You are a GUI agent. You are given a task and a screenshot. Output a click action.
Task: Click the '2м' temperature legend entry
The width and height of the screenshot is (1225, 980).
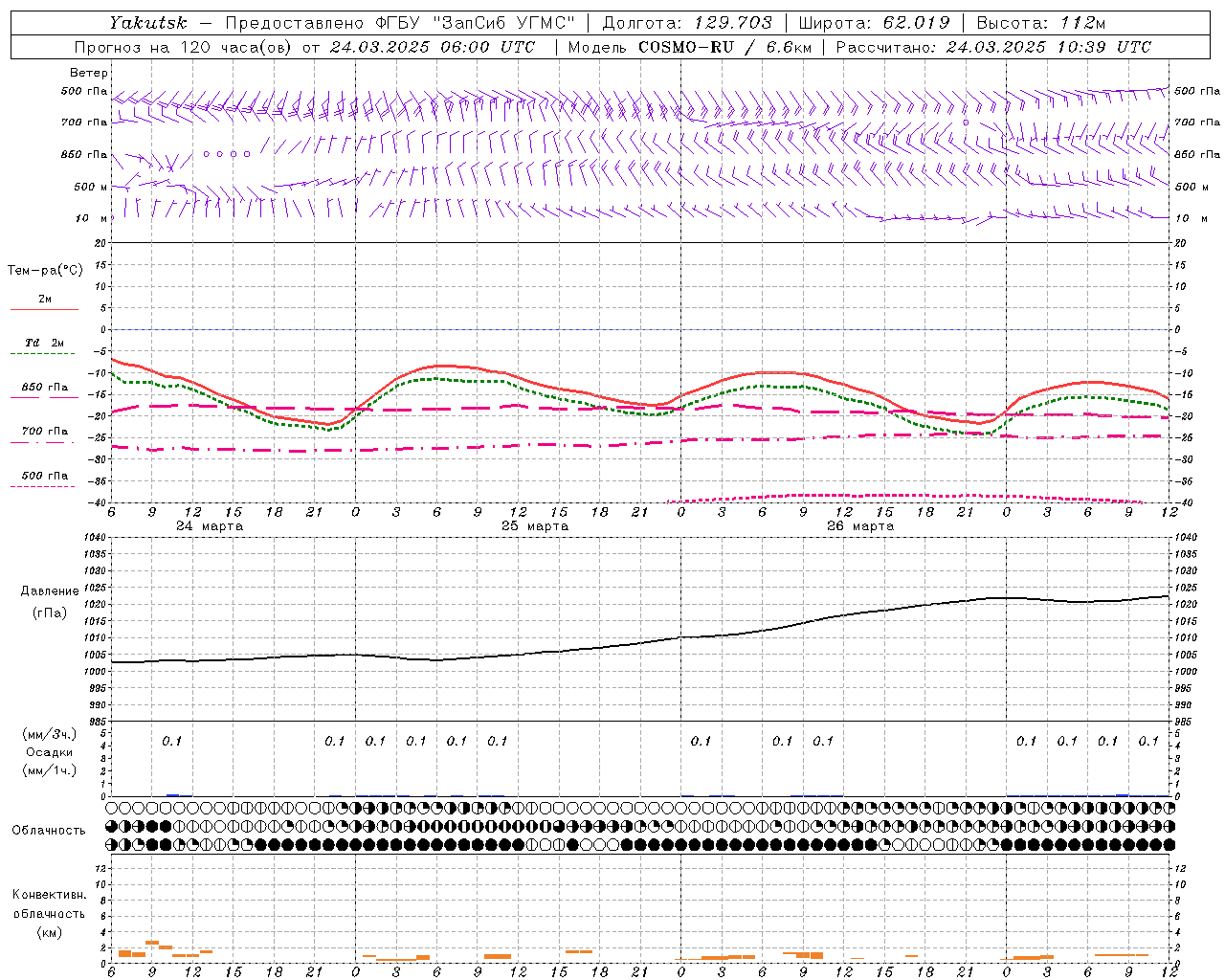[45, 300]
